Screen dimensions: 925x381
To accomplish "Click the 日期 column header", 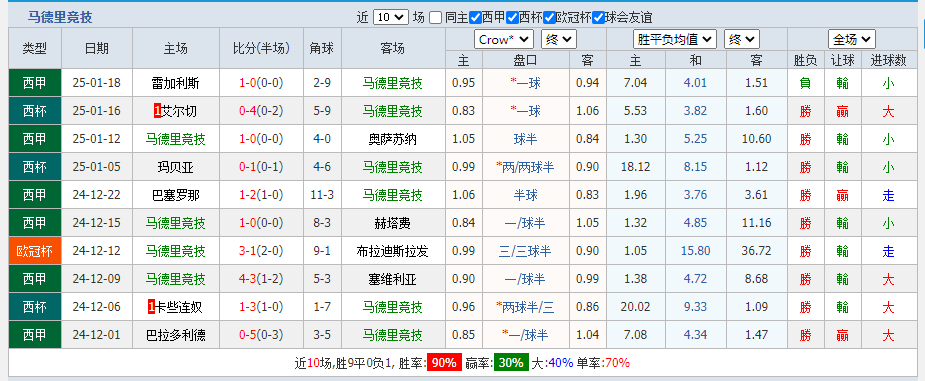I will pos(97,48).
